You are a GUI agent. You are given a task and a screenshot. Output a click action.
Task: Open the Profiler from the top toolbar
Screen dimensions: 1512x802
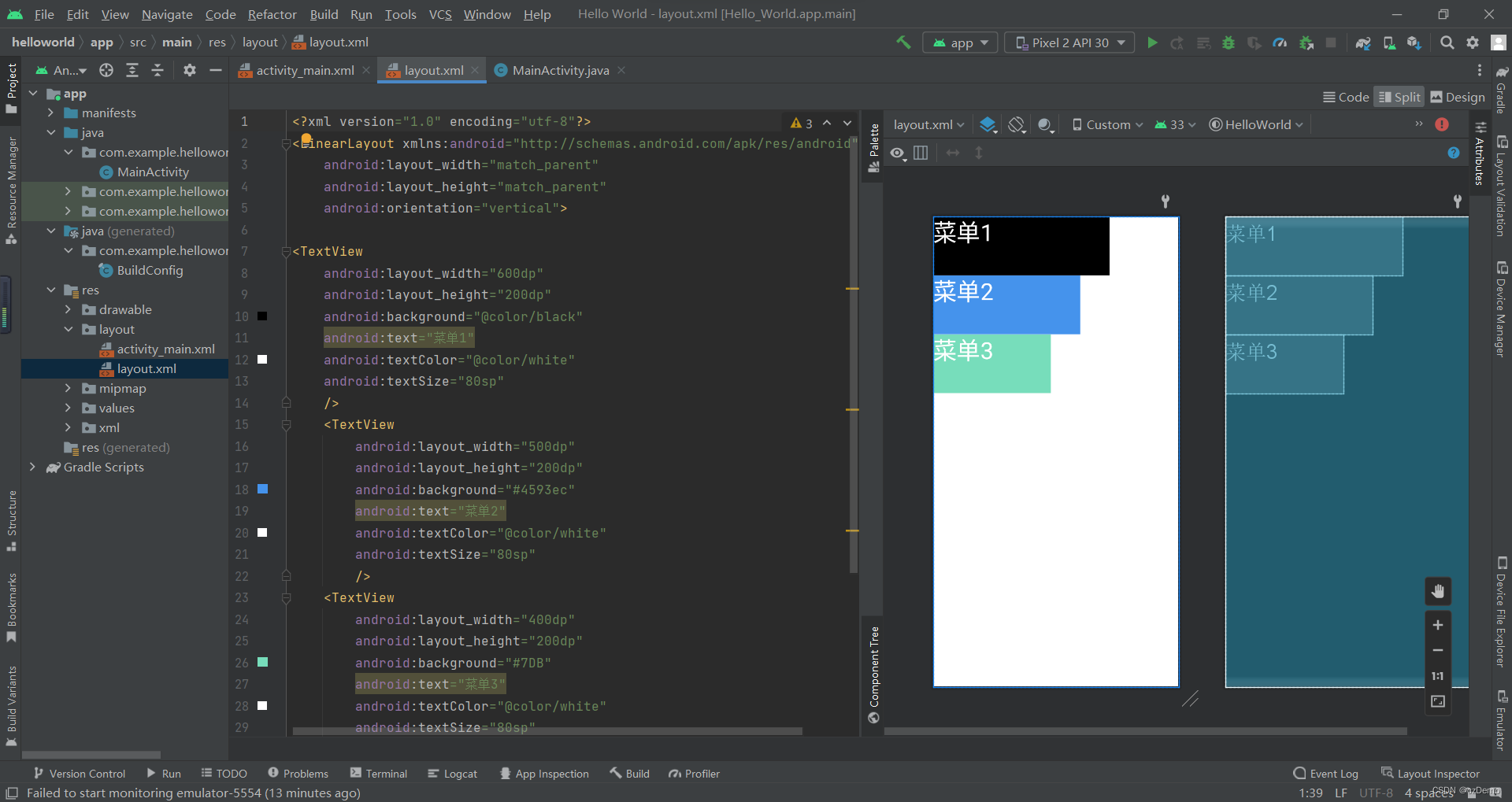tap(1280, 43)
